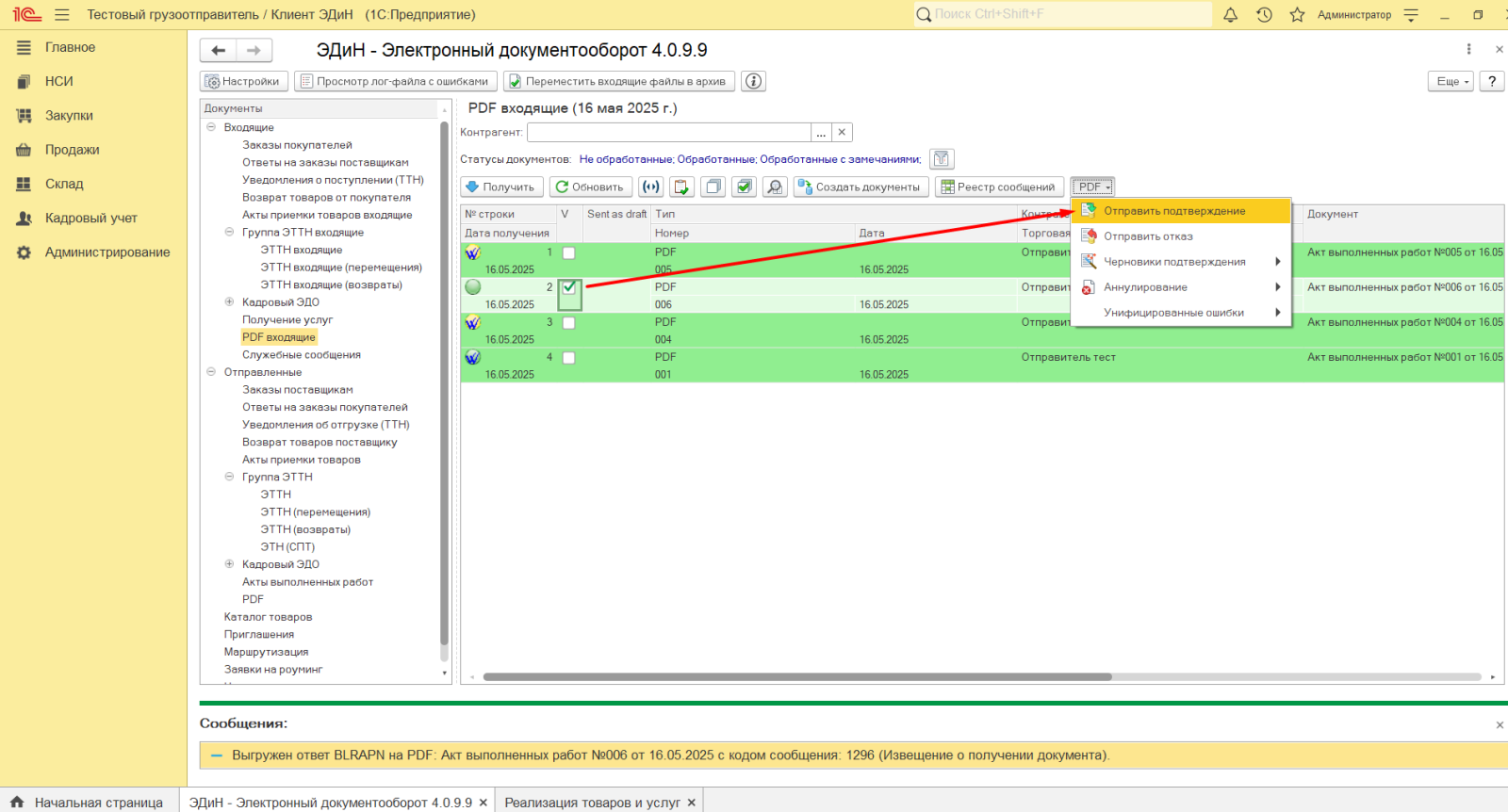
Task: Open the 1C main menu hamburger icon
Action: click(x=62, y=15)
